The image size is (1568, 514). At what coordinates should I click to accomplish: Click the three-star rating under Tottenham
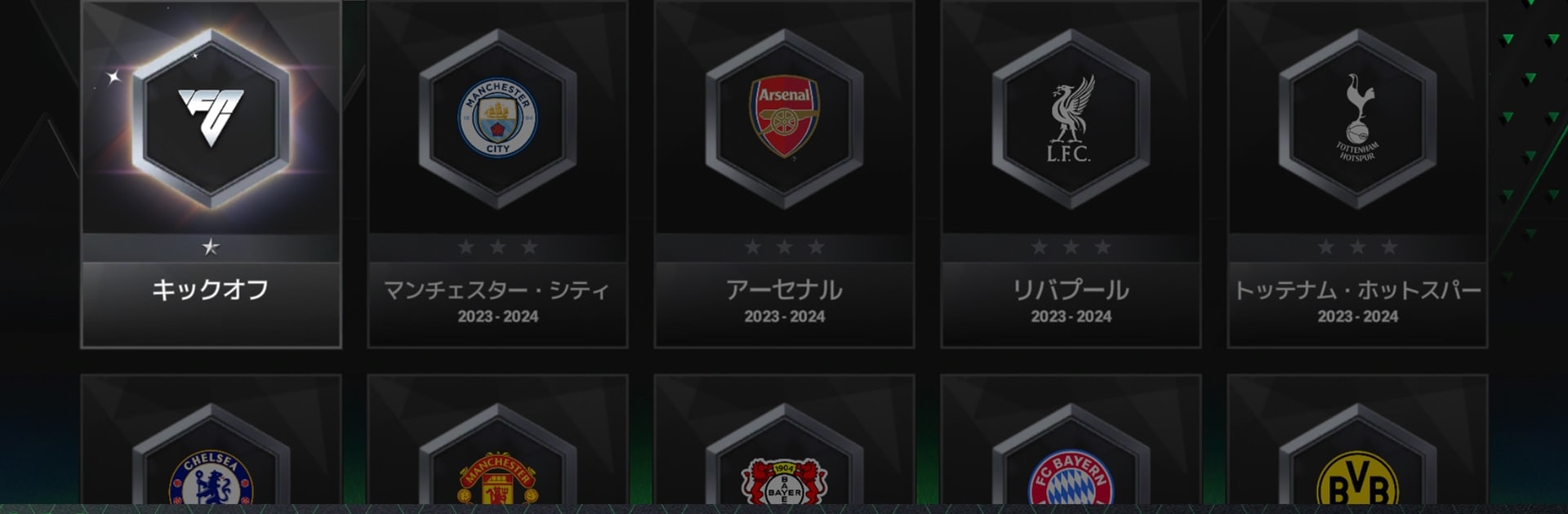[x=1357, y=246]
